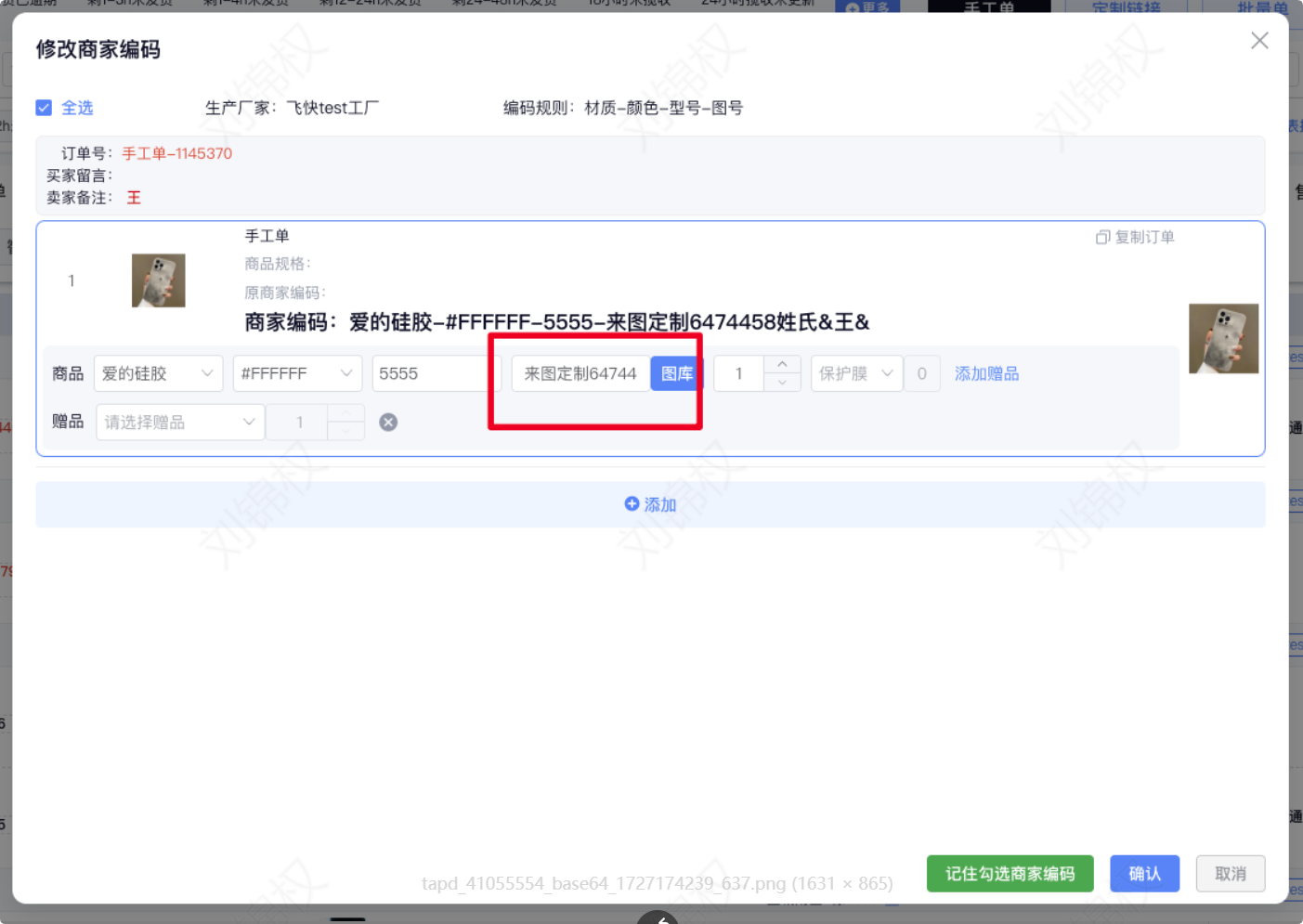
Task: Click order number 手工单-1145370
Action: point(177,153)
